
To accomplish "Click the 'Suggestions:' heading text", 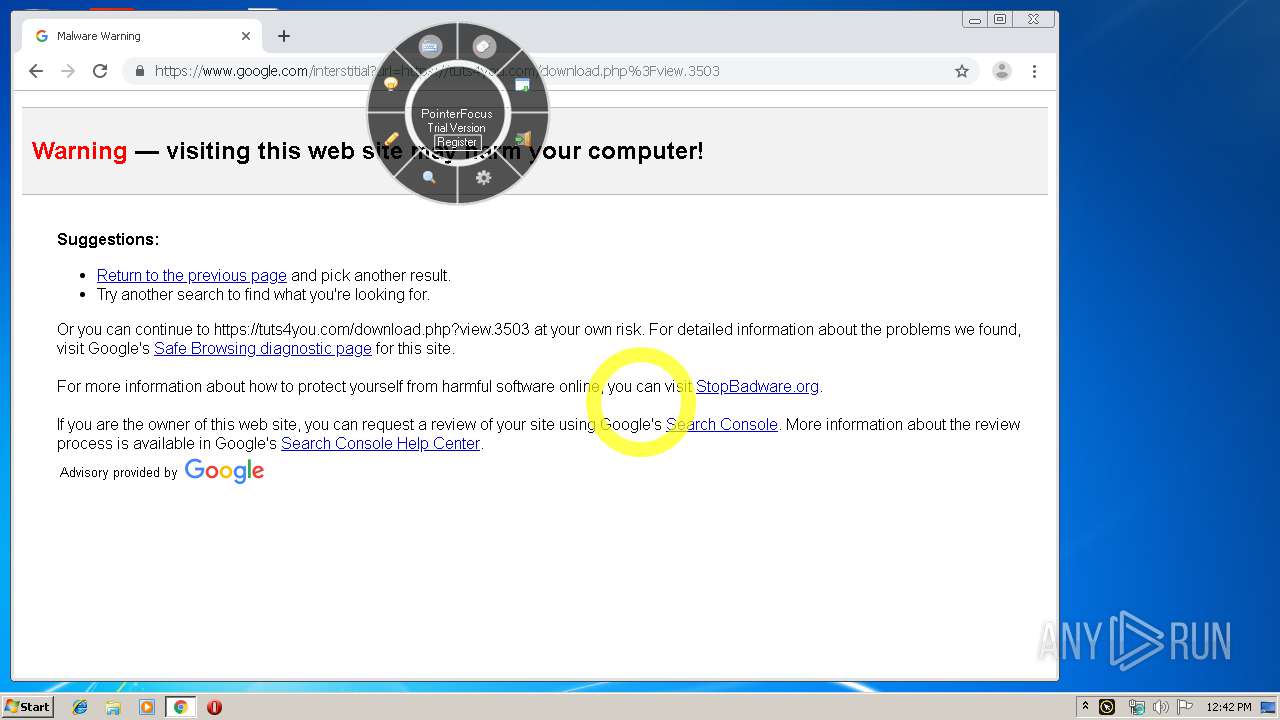I will [x=108, y=239].
